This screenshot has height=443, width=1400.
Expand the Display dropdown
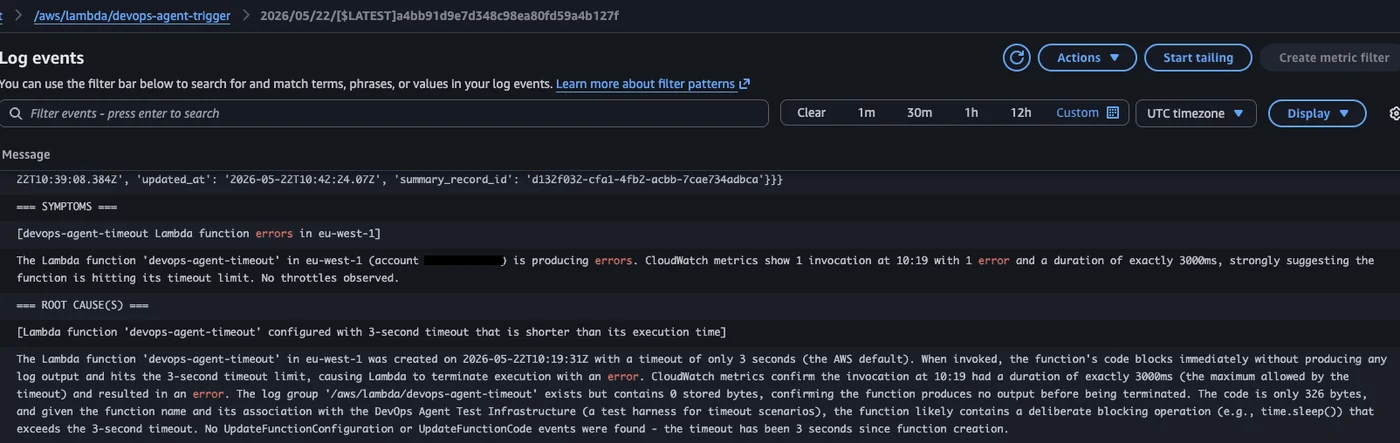(1317, 113)
